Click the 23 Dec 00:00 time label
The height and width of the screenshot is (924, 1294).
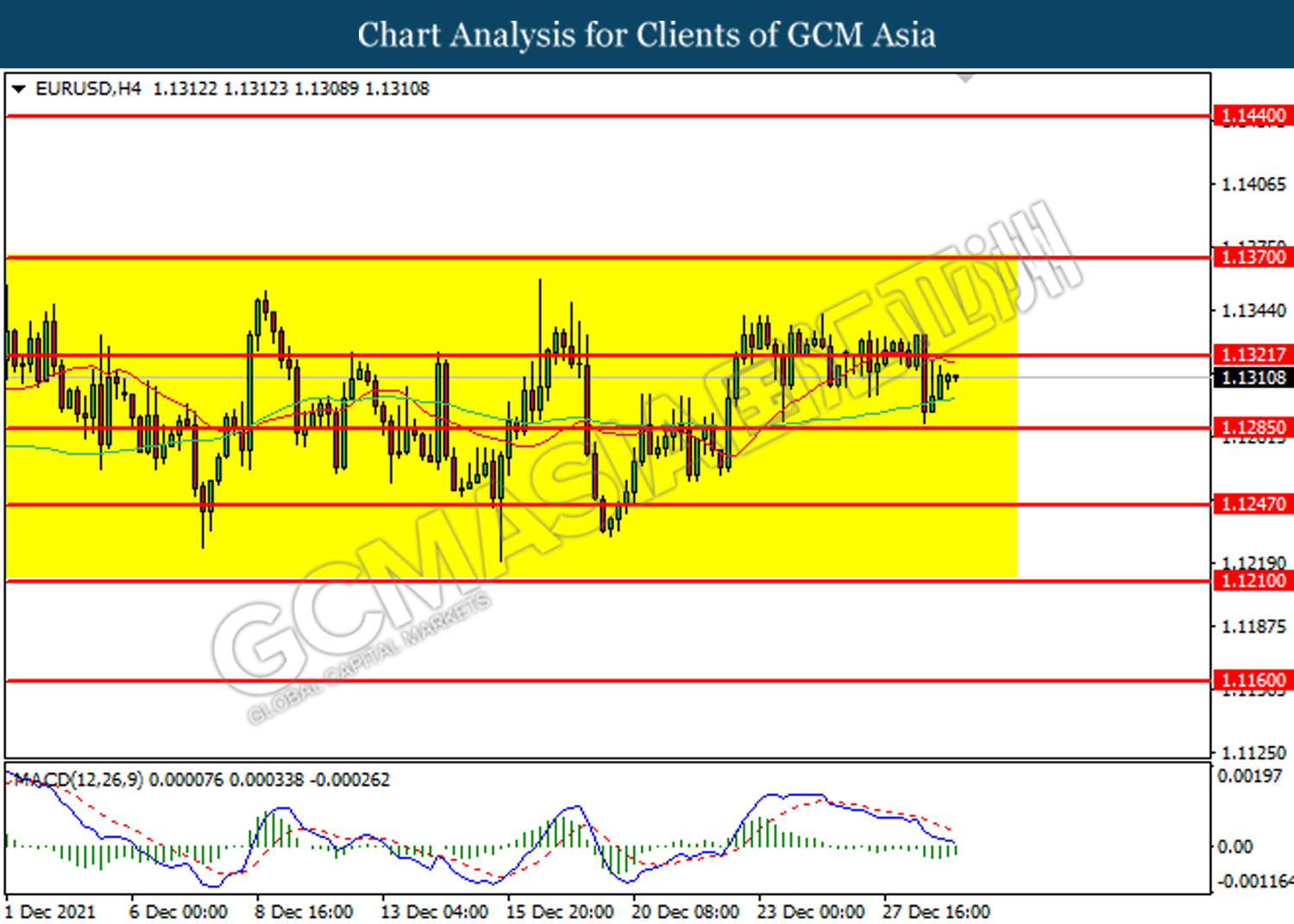click(811, 912)
